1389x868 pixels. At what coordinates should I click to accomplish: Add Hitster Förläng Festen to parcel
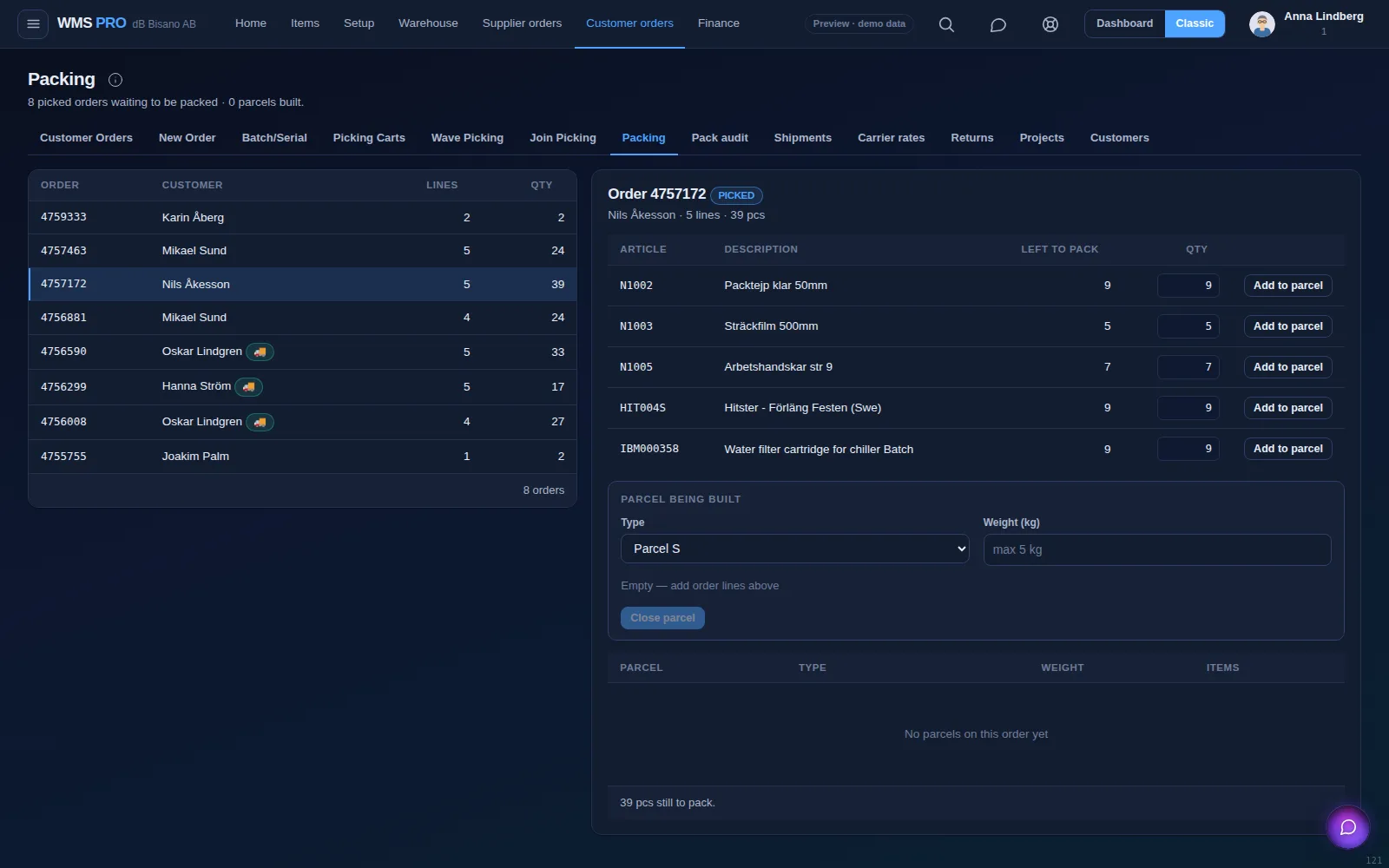pyautogui.click(x=1287, y=408)
